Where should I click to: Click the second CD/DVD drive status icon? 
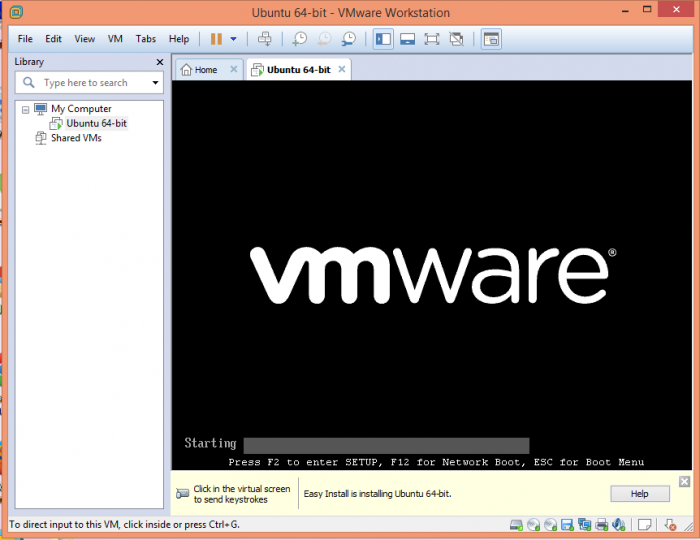[x=550, y=525]
